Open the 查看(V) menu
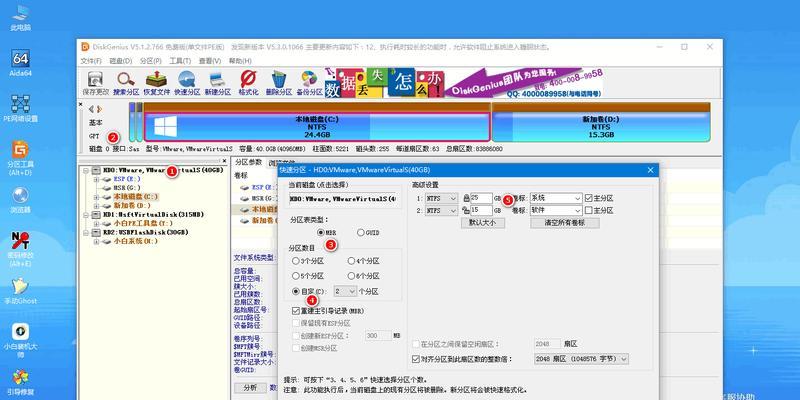This screenshot has width=800, height=400. point(210,61)
